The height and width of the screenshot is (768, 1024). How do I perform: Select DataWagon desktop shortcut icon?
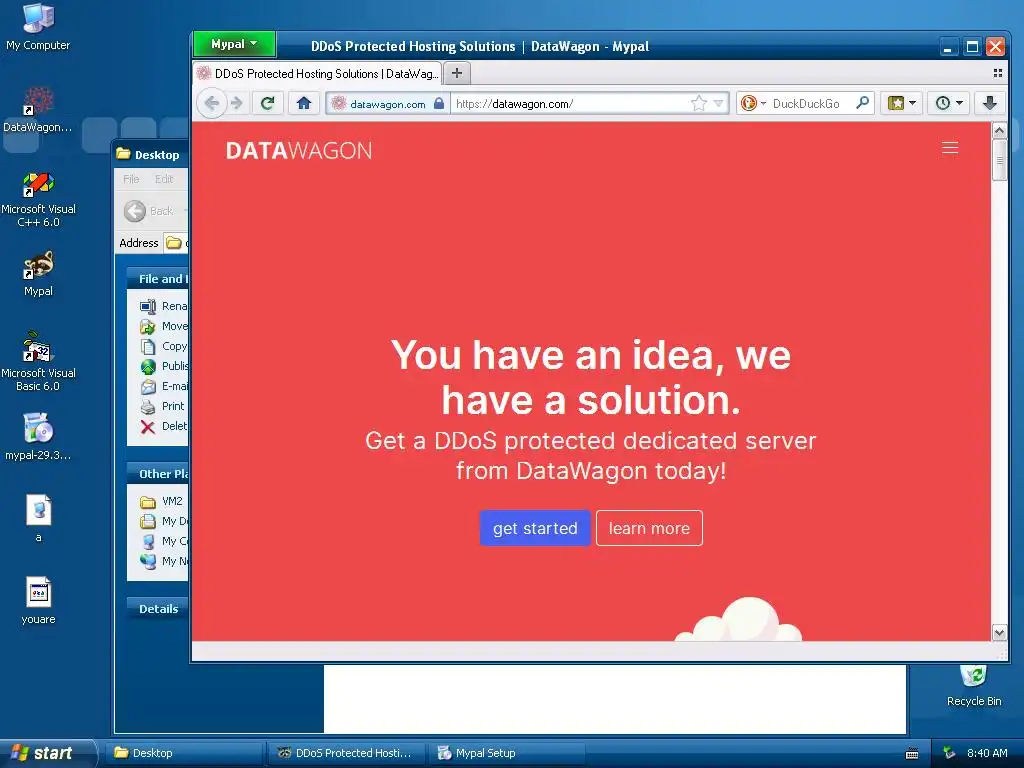[x=38, y=109]
